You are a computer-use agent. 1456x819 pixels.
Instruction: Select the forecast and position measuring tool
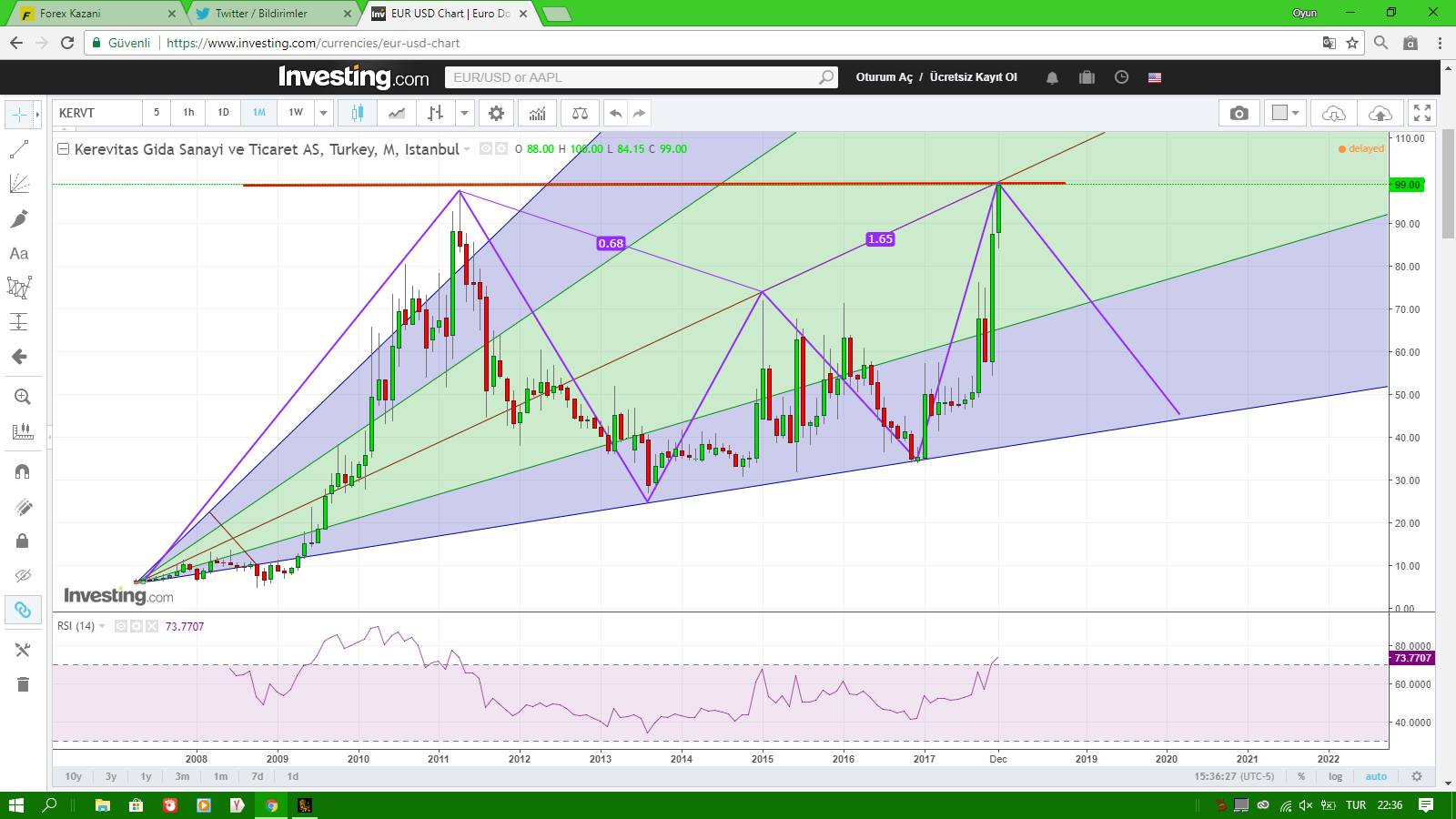19,322
